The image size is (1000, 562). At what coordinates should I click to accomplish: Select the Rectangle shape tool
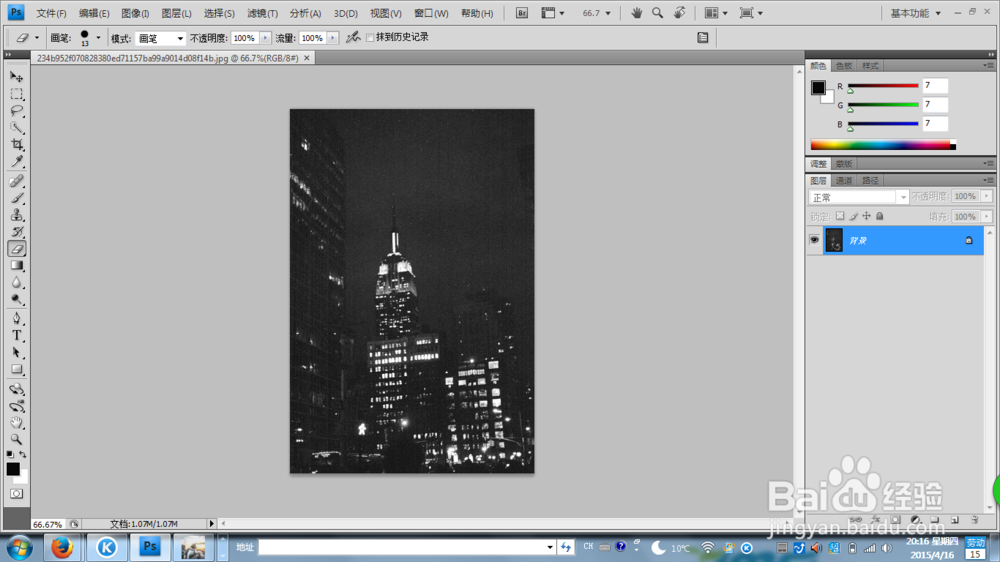pyautogui.click(x=17, y=369)
